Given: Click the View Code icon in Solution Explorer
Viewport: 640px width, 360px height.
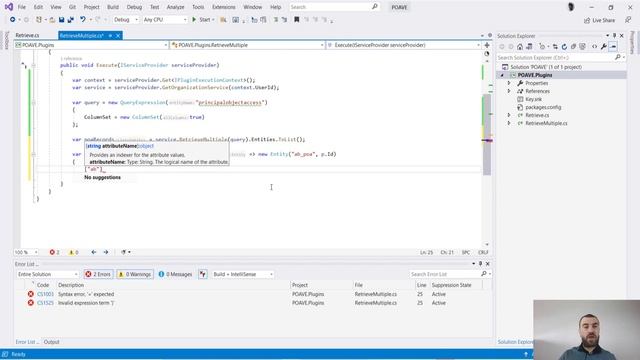Looking at the screenshot, I should [594, 47].
